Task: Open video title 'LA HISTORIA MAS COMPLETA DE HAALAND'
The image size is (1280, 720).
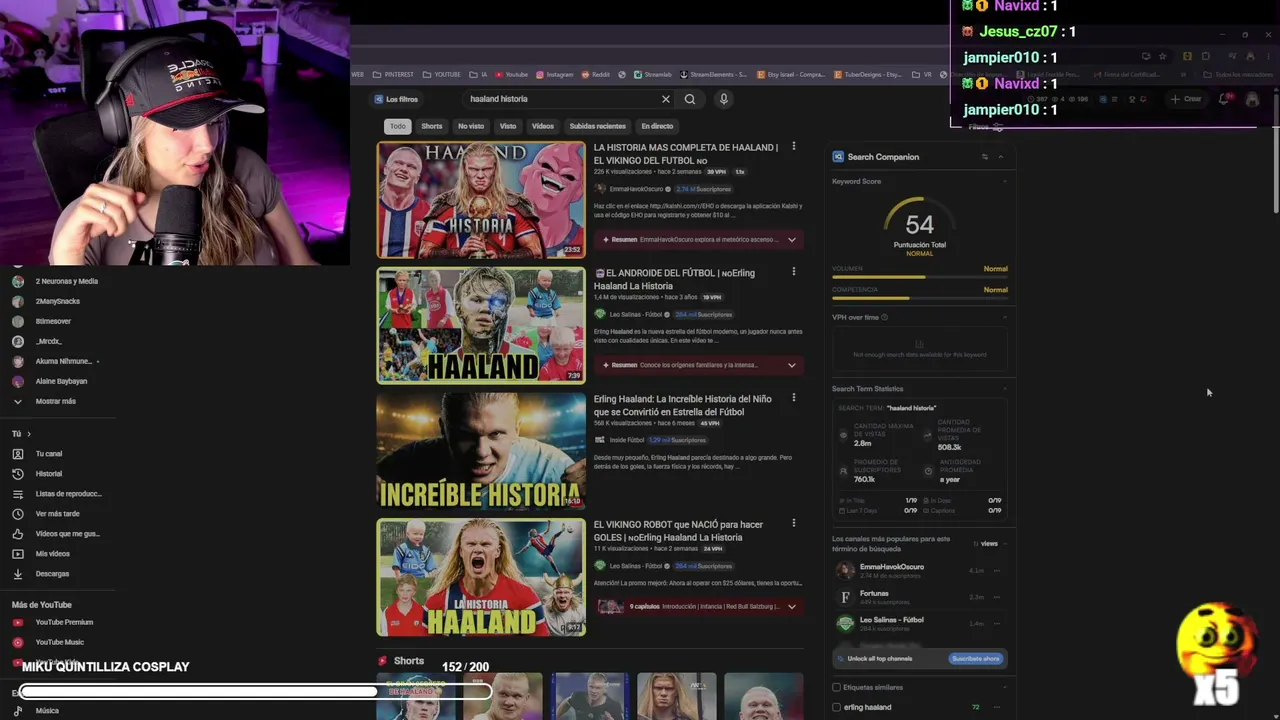Action: click(686, 154)
